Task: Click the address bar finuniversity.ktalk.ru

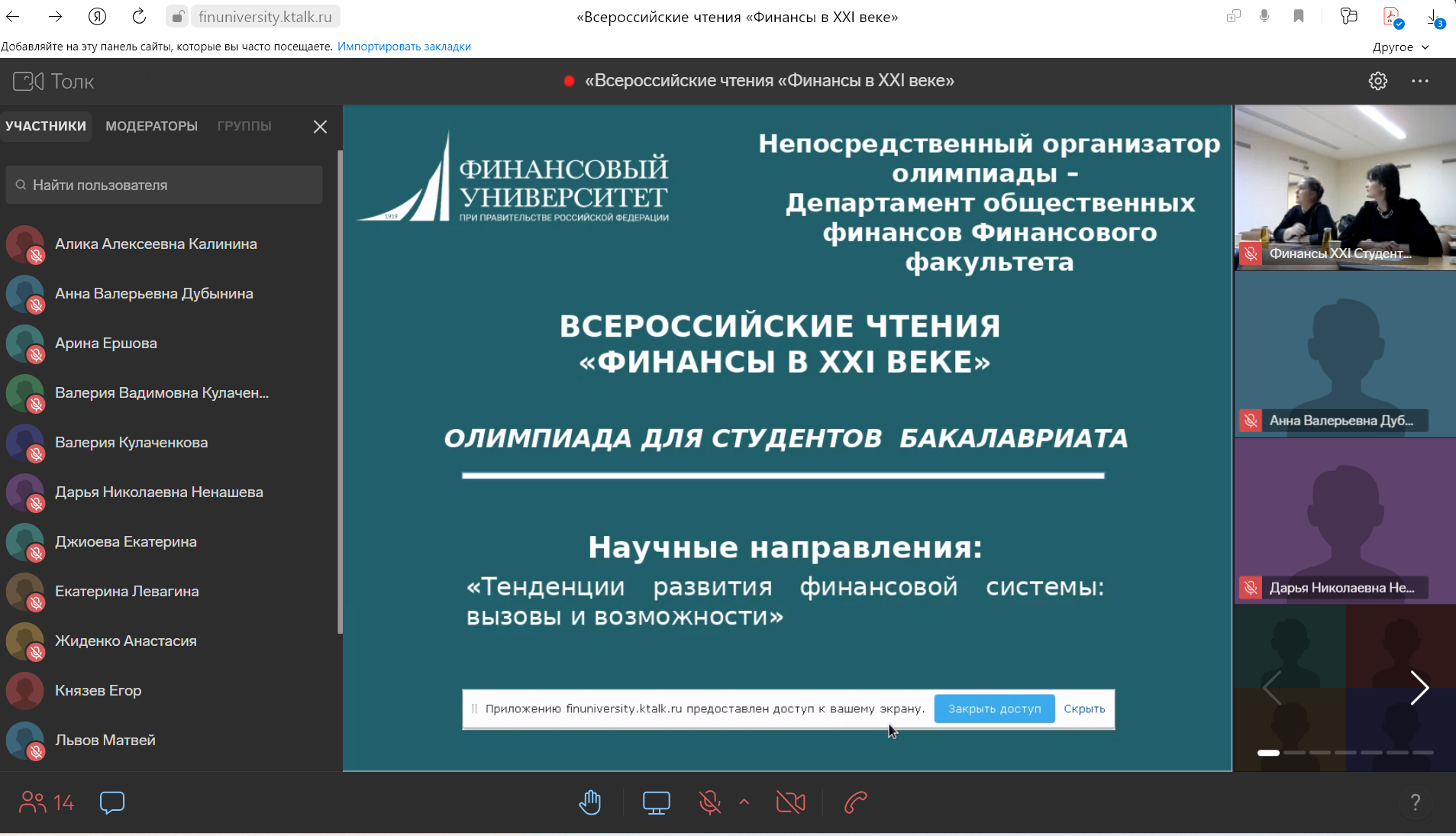Action: (265, 17)
